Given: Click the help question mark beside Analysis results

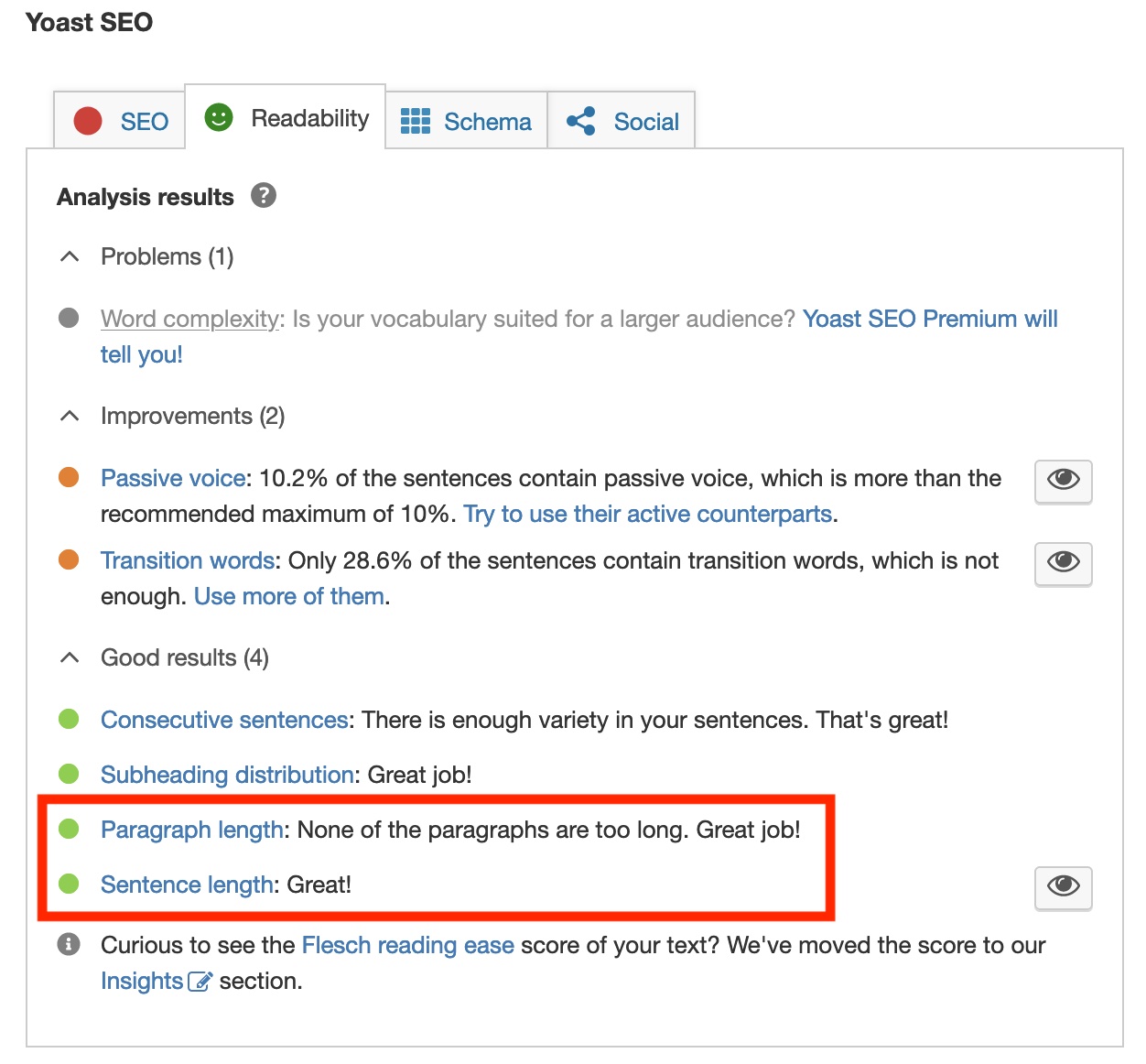Looking at the screenshot, I should pos(264,196).
